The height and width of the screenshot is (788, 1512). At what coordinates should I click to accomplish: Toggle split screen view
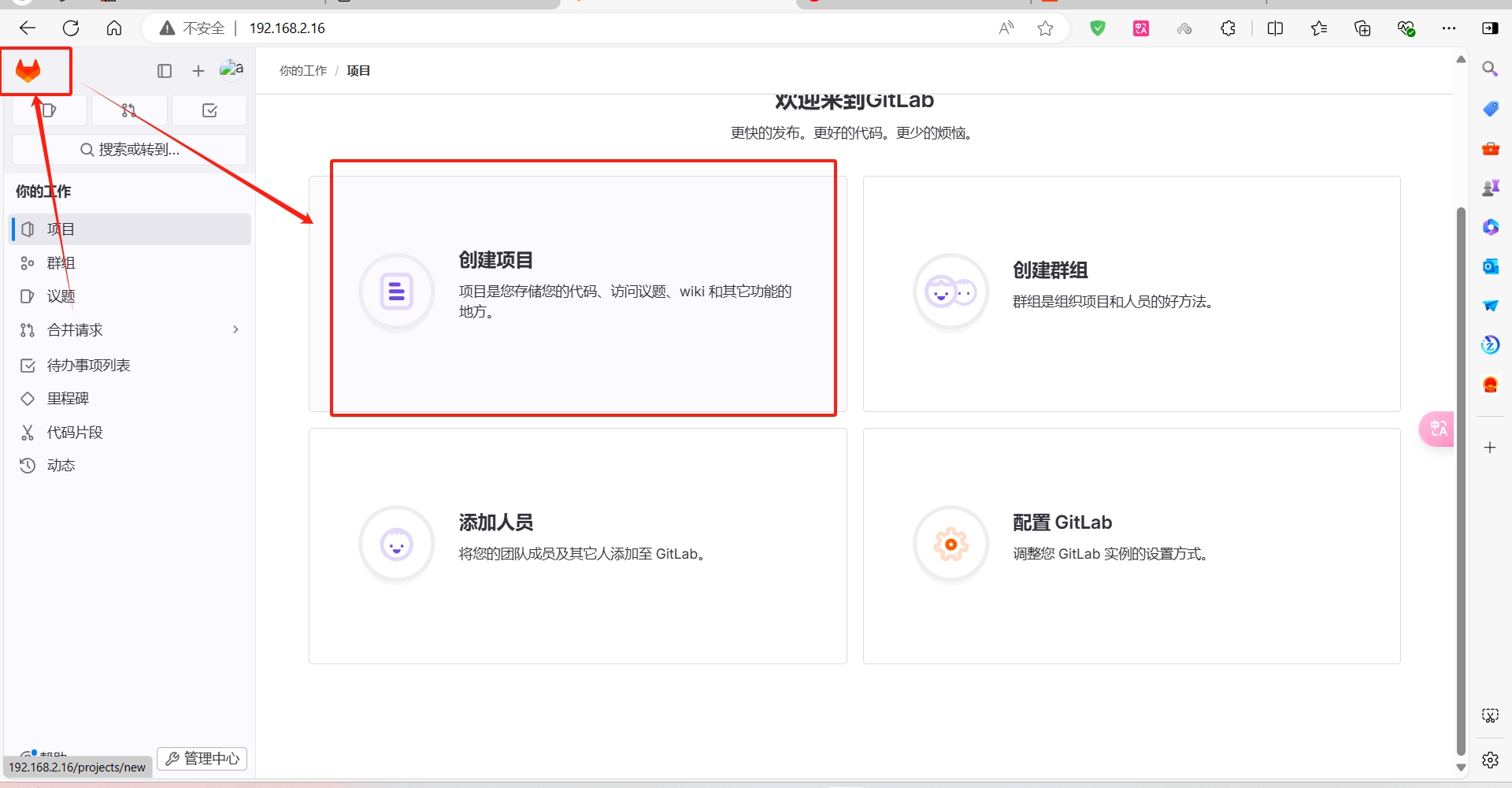(1276, 28)
